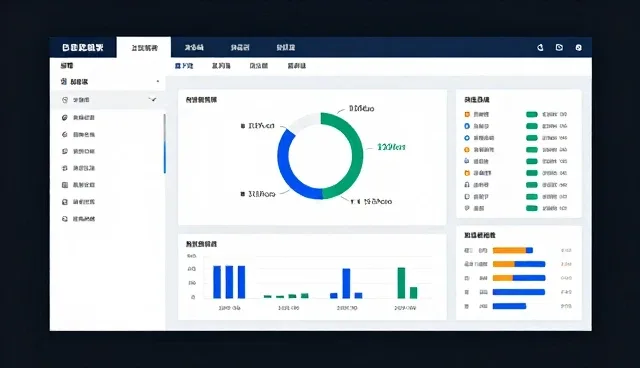This screenshot has height=368, width=640.
Task: Click the icon of the second sidebar item below the highlighted row
Action: 64,134
